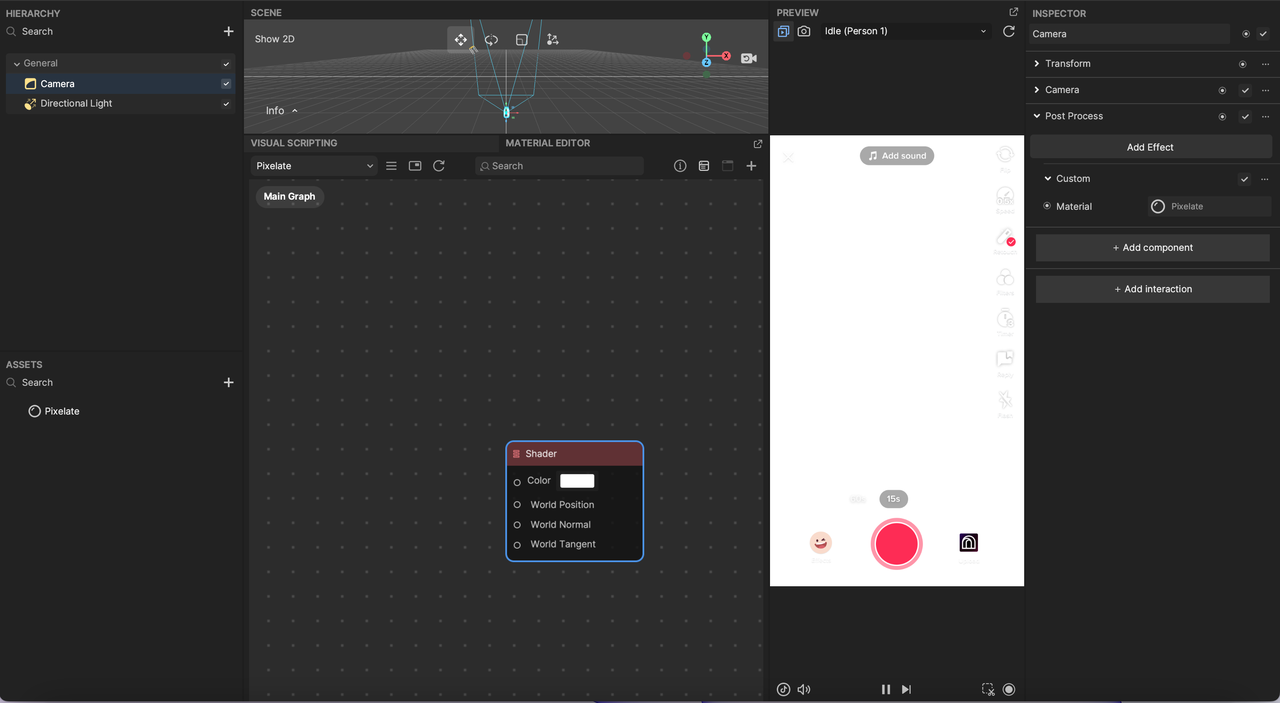Switch to the Material Editor tab
The image size is (1280, 703).
[x=548, y=143]
